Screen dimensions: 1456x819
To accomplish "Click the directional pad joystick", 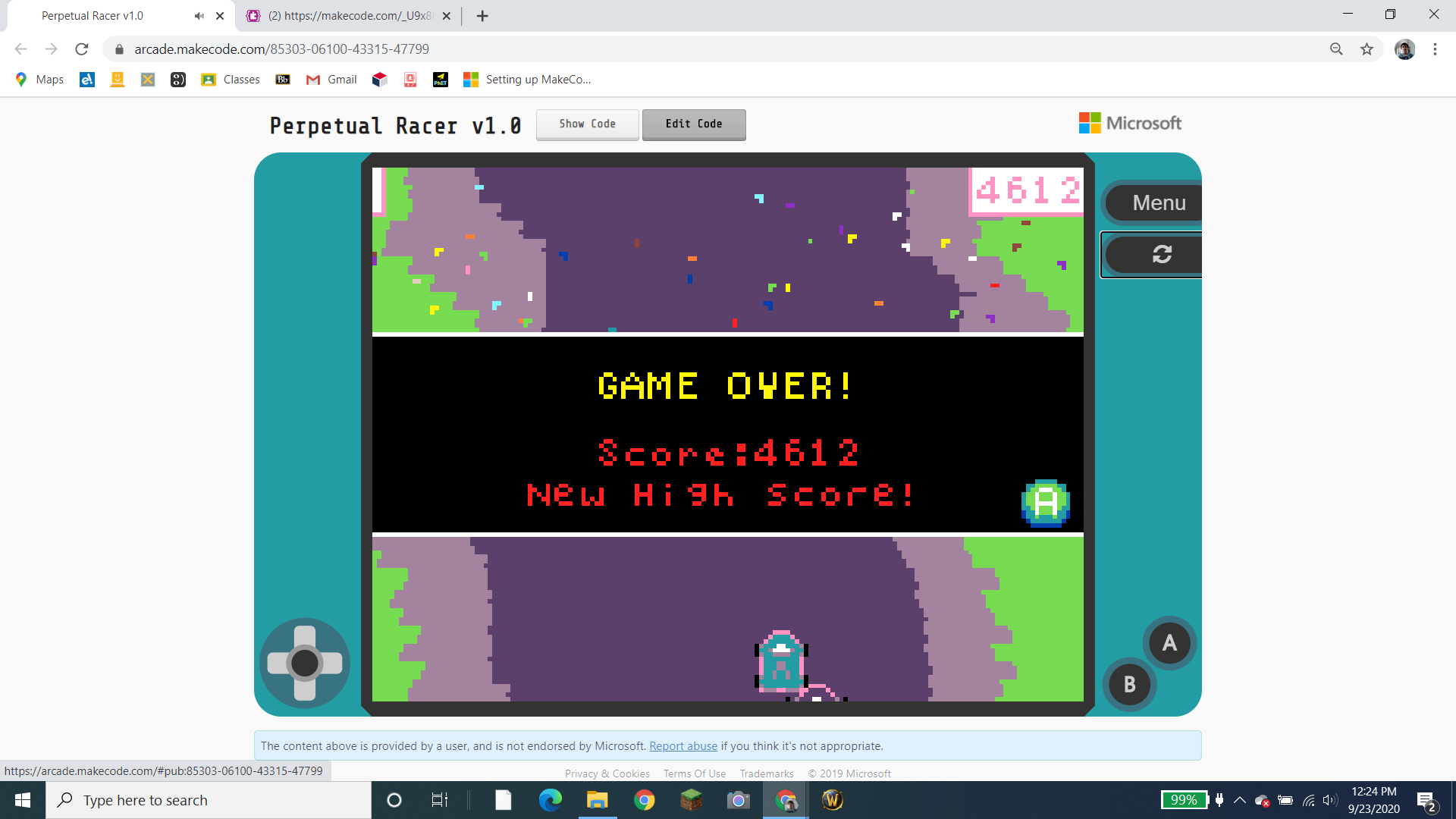I will (x=305, y=664).
